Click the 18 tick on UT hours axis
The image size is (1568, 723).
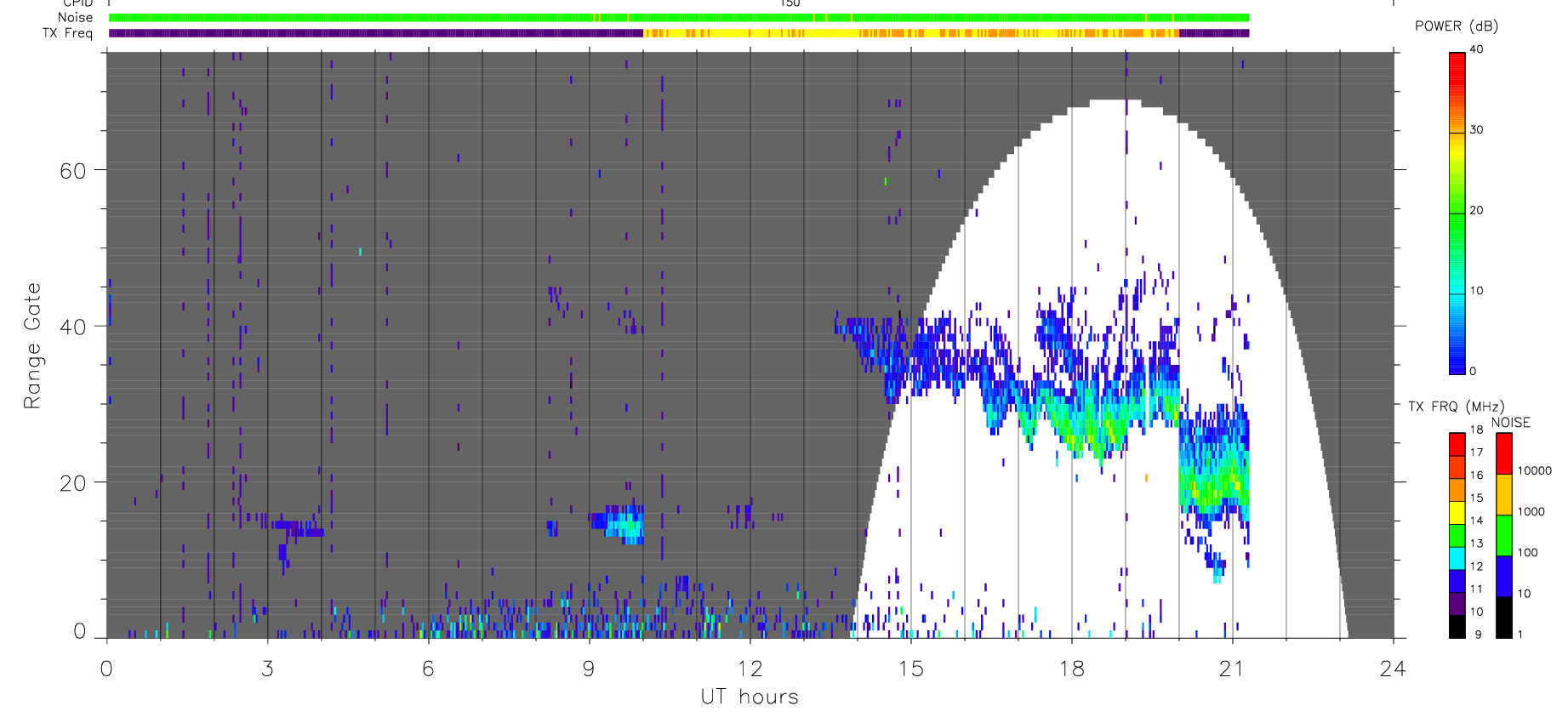tap(1071, 669)
